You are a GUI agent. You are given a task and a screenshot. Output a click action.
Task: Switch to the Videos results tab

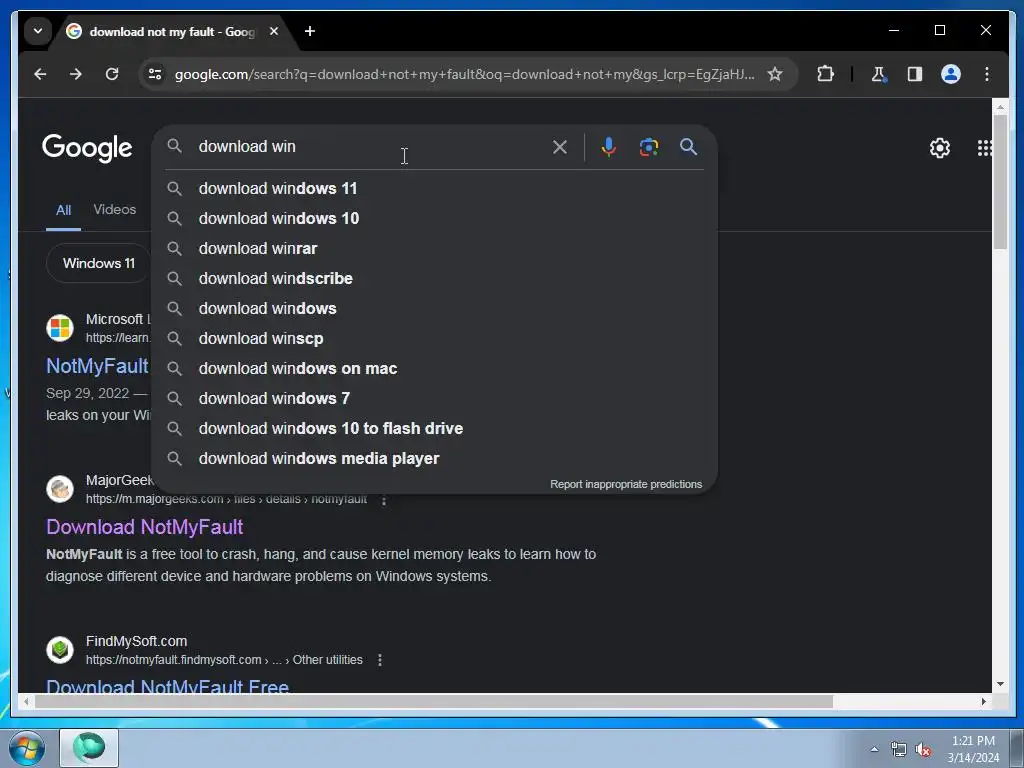coord(115,210)
